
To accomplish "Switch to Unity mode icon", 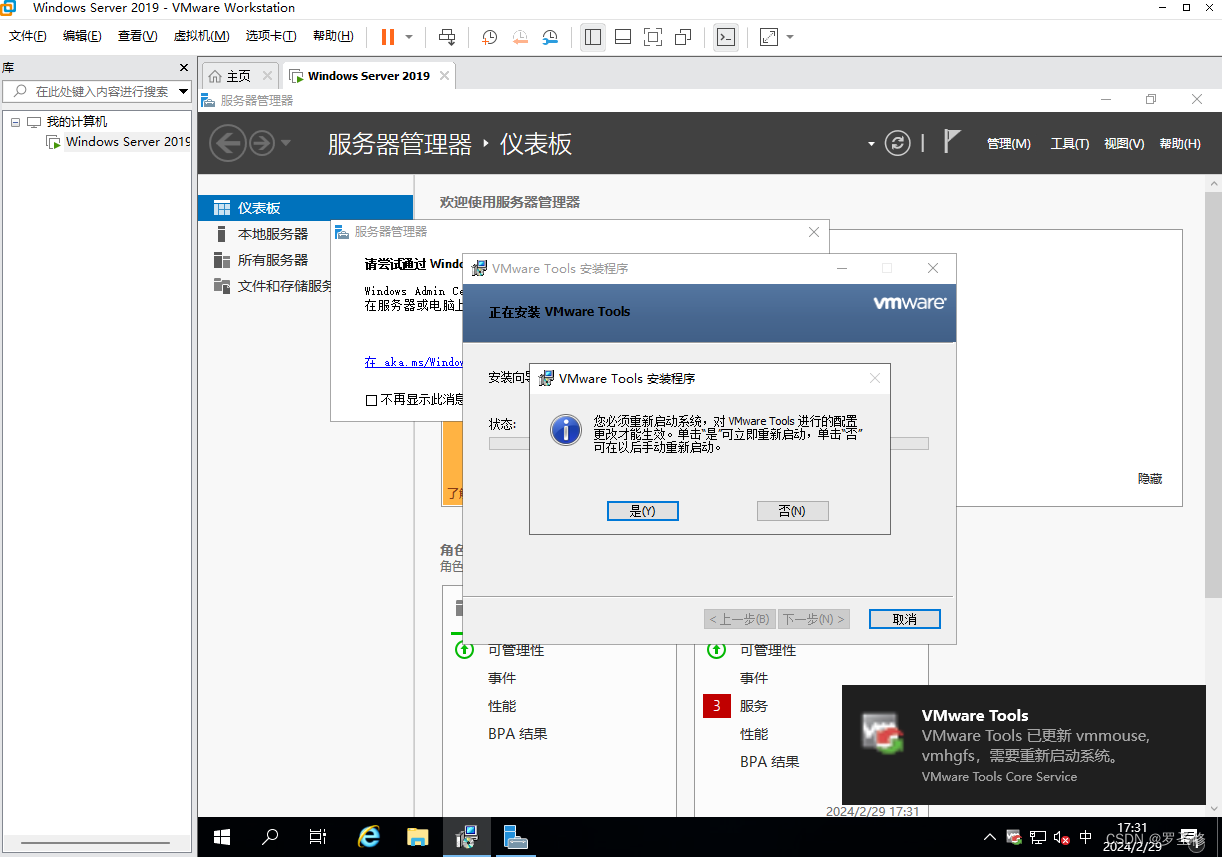I will [683, 37].
